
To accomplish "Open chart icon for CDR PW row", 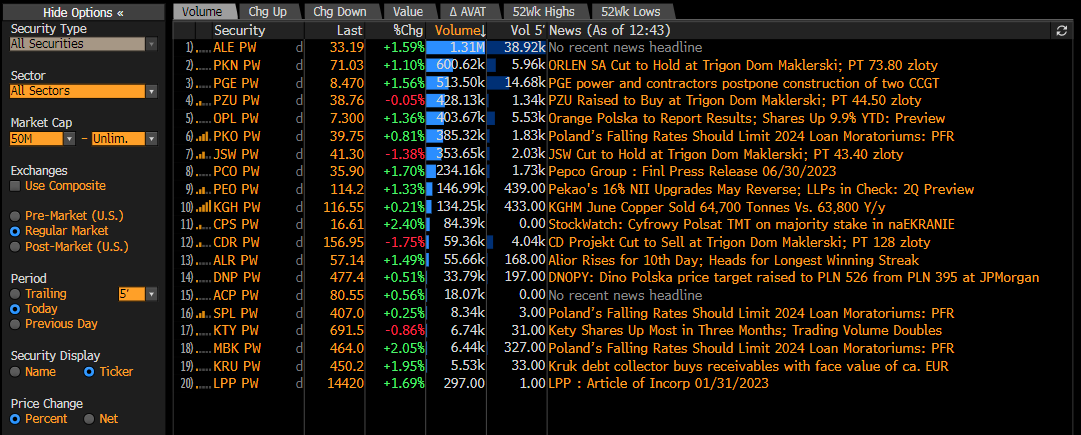I will [x=203, y=243].
